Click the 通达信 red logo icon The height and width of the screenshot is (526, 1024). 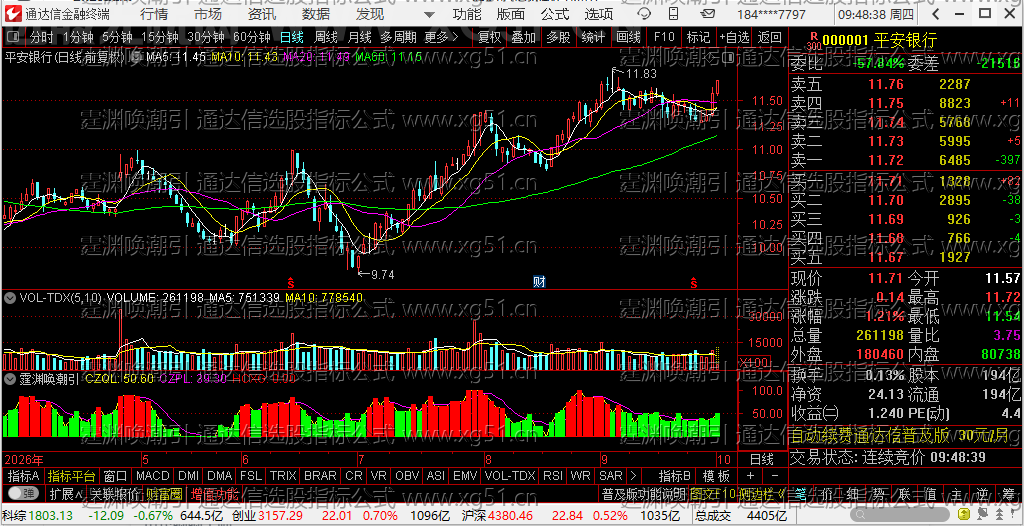point(12,14)
